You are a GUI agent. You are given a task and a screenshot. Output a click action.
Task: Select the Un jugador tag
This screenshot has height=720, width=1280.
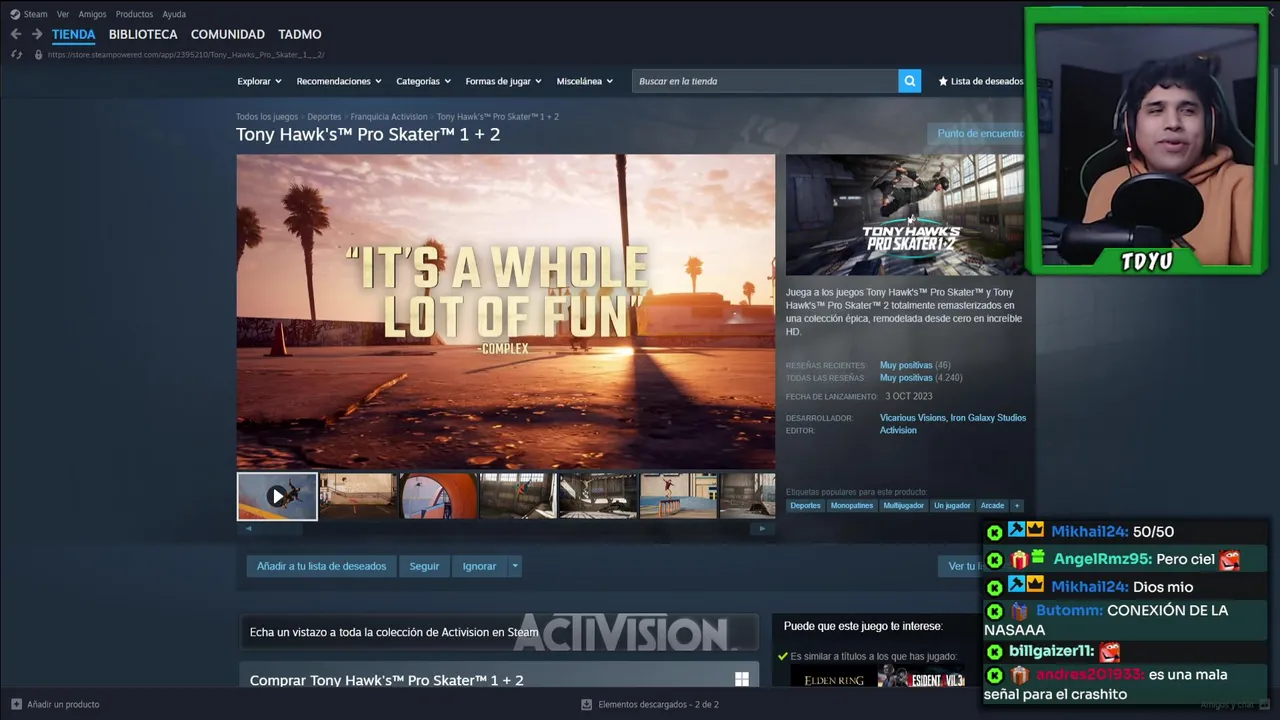(952, 505)
